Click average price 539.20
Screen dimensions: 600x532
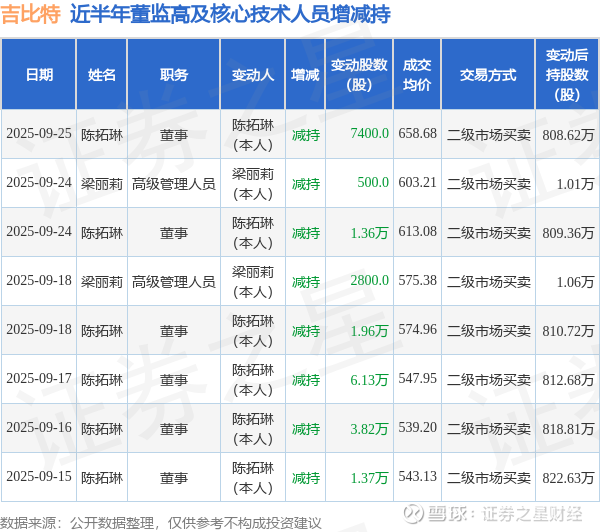point(417,428)
